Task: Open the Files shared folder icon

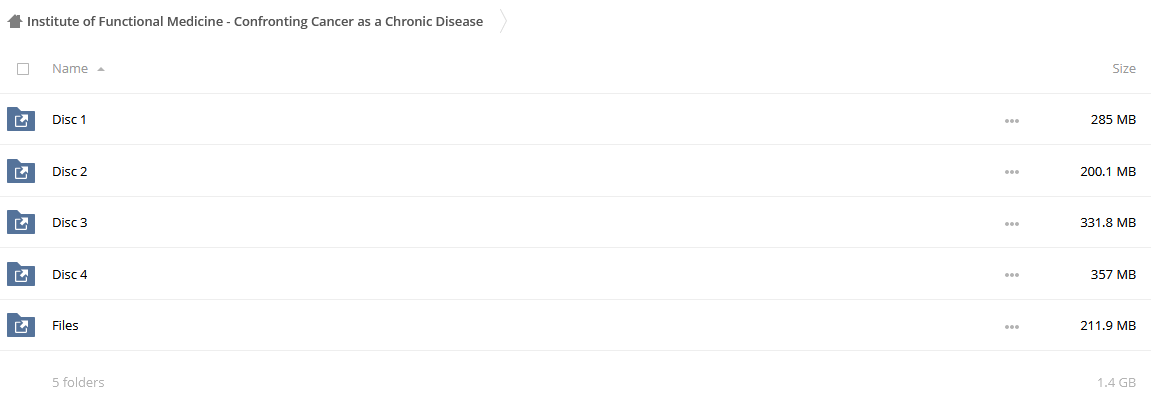Action: [21, 325]
